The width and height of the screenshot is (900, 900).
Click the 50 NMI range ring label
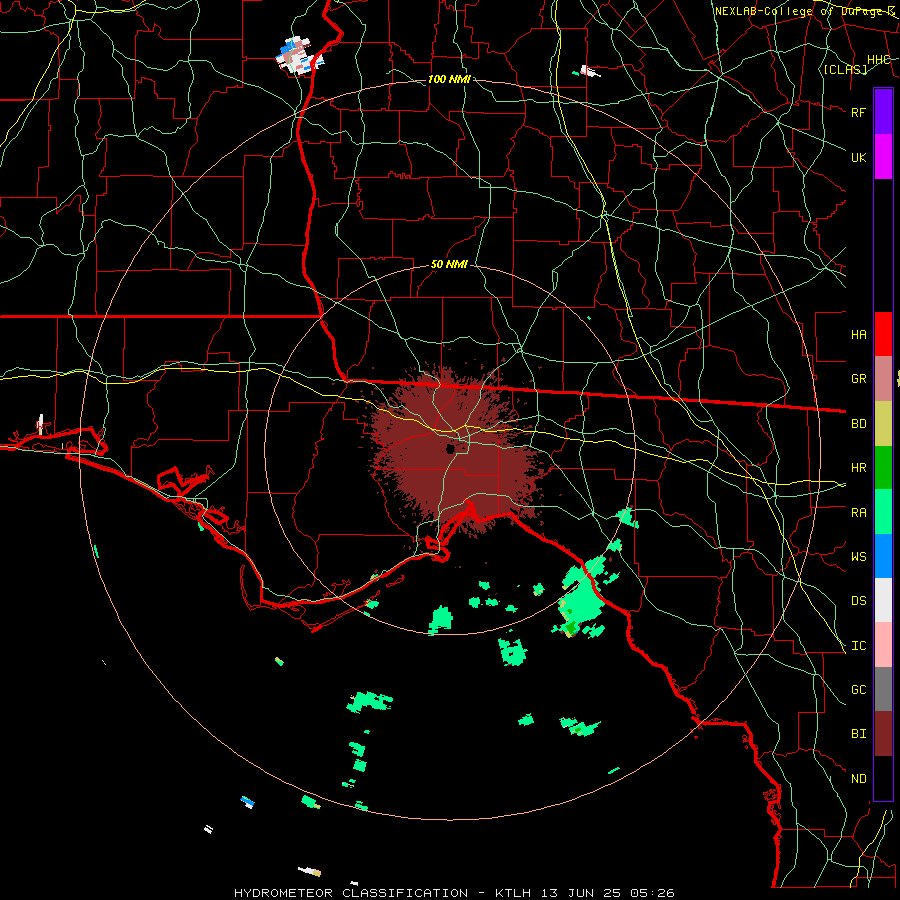(x=449, y=264)
